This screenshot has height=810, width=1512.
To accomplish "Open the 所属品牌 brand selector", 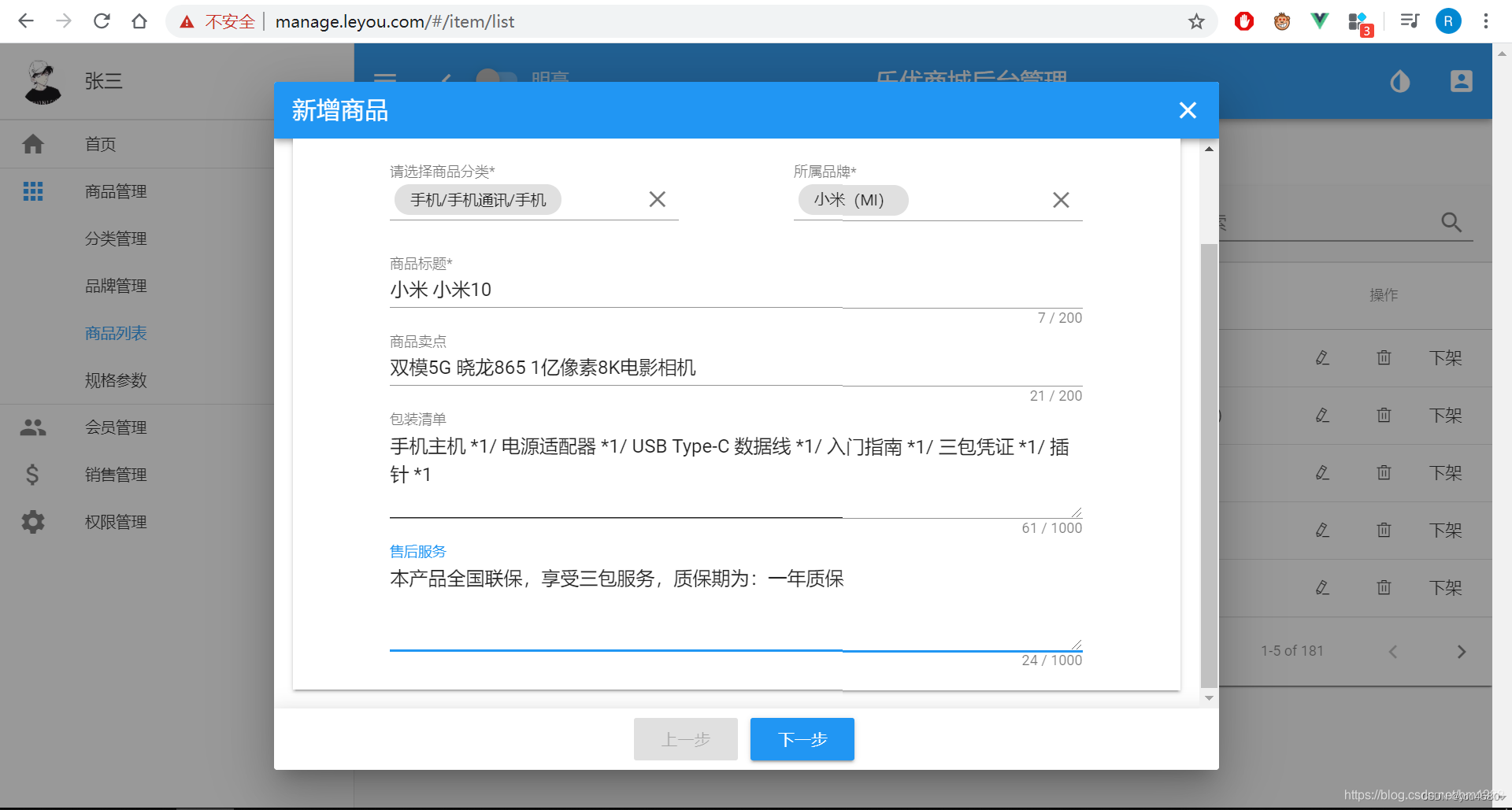I will 938,200.
